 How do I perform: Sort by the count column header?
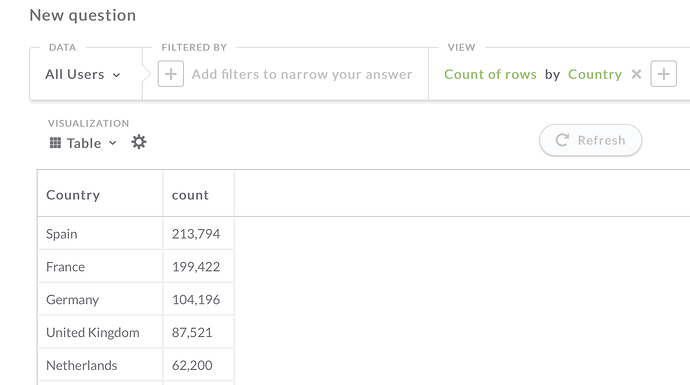[x=190, y=195]
